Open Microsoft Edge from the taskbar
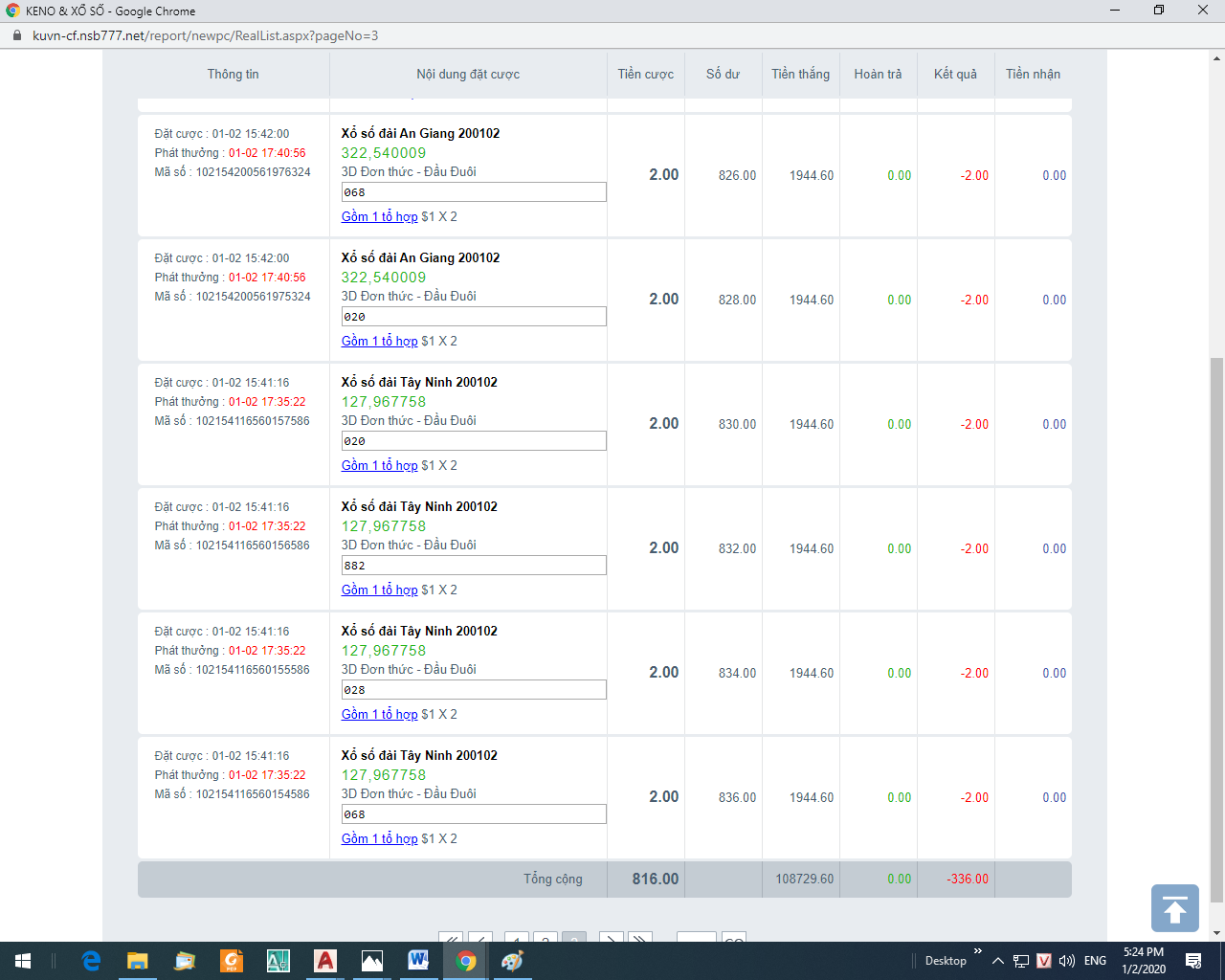This screenshot has width=1225, height=980. click(92, 961)
